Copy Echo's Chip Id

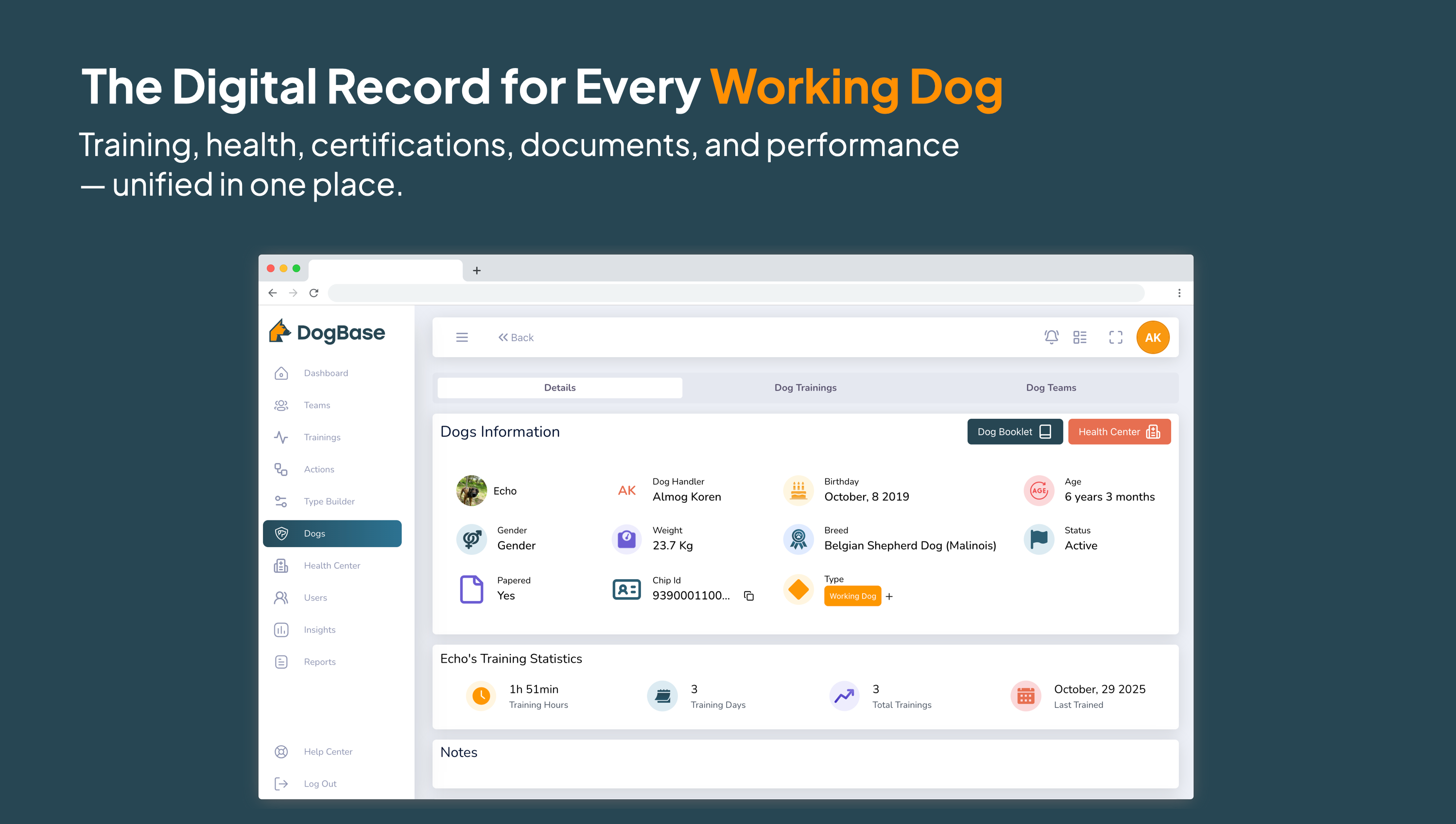point(748,596)
